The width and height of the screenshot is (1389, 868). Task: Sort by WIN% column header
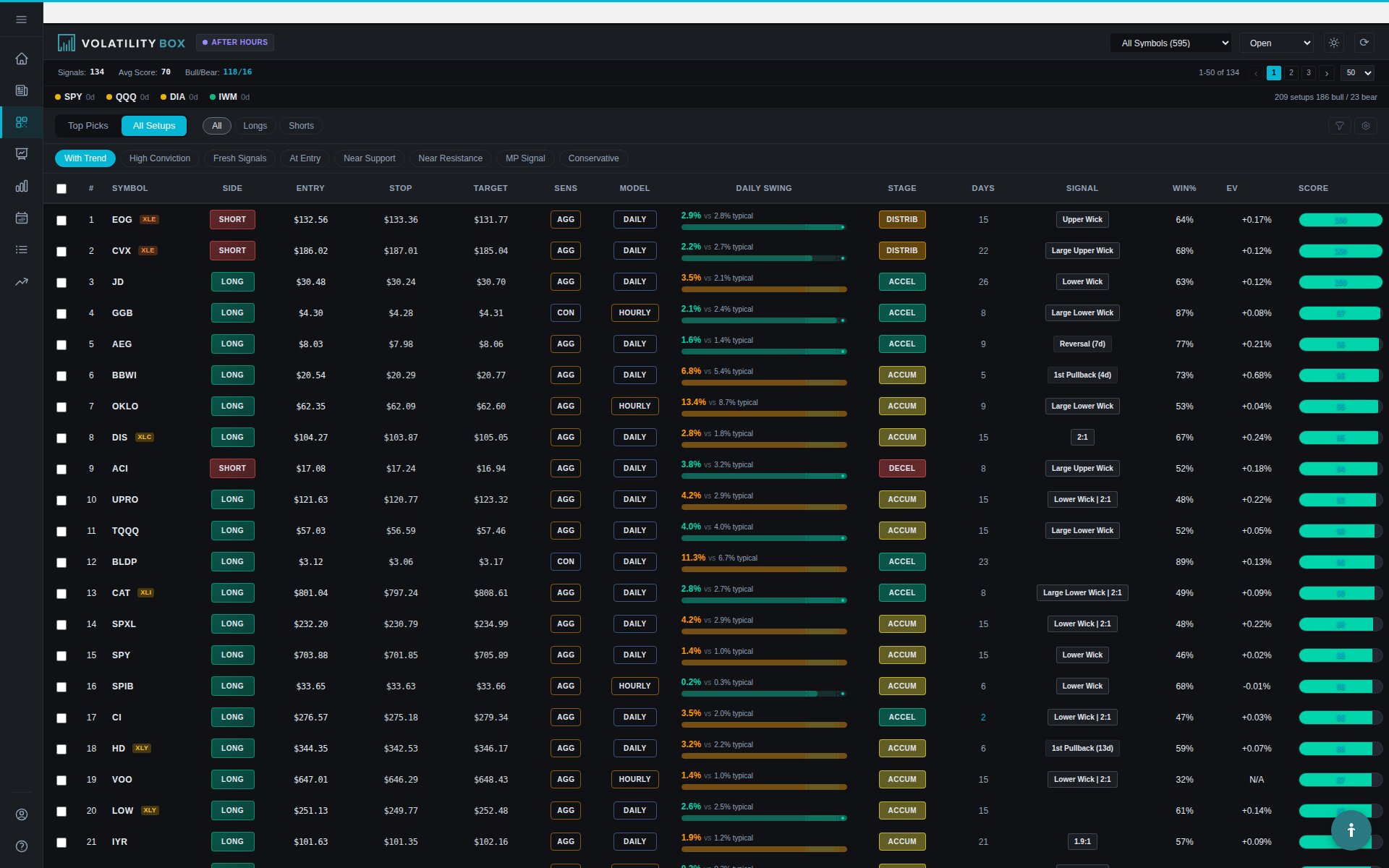(1184, 188)
